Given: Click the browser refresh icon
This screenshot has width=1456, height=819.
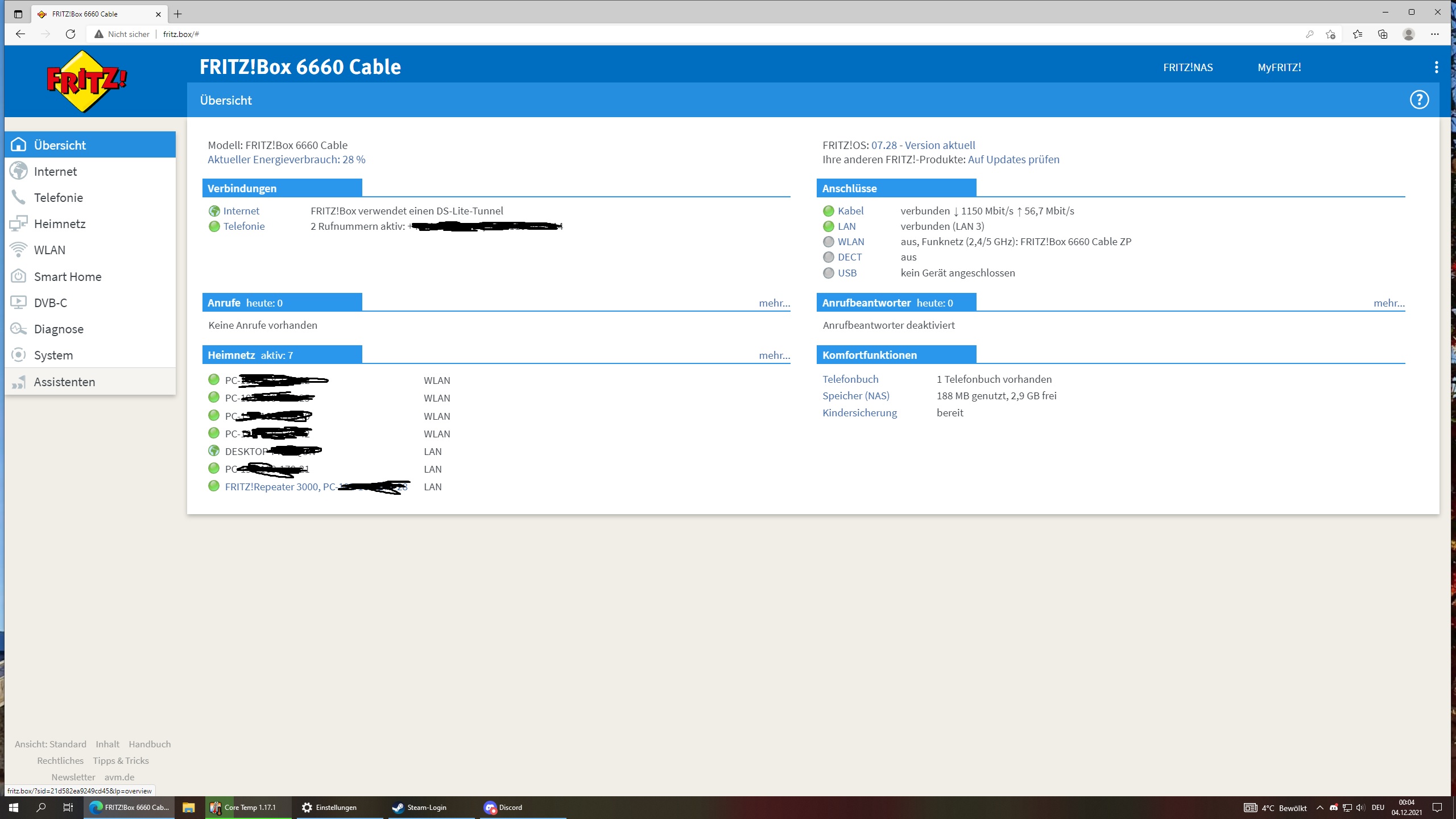Looking at the screenshot, I should (71, 34).
